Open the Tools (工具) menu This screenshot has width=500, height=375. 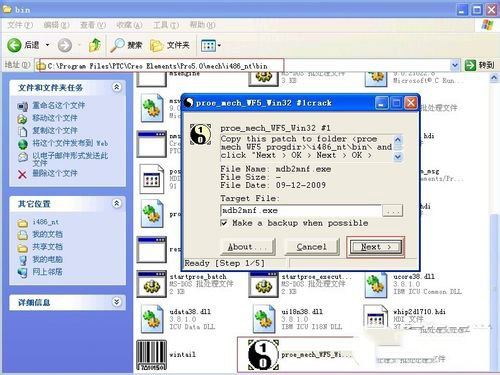(166, 25)
